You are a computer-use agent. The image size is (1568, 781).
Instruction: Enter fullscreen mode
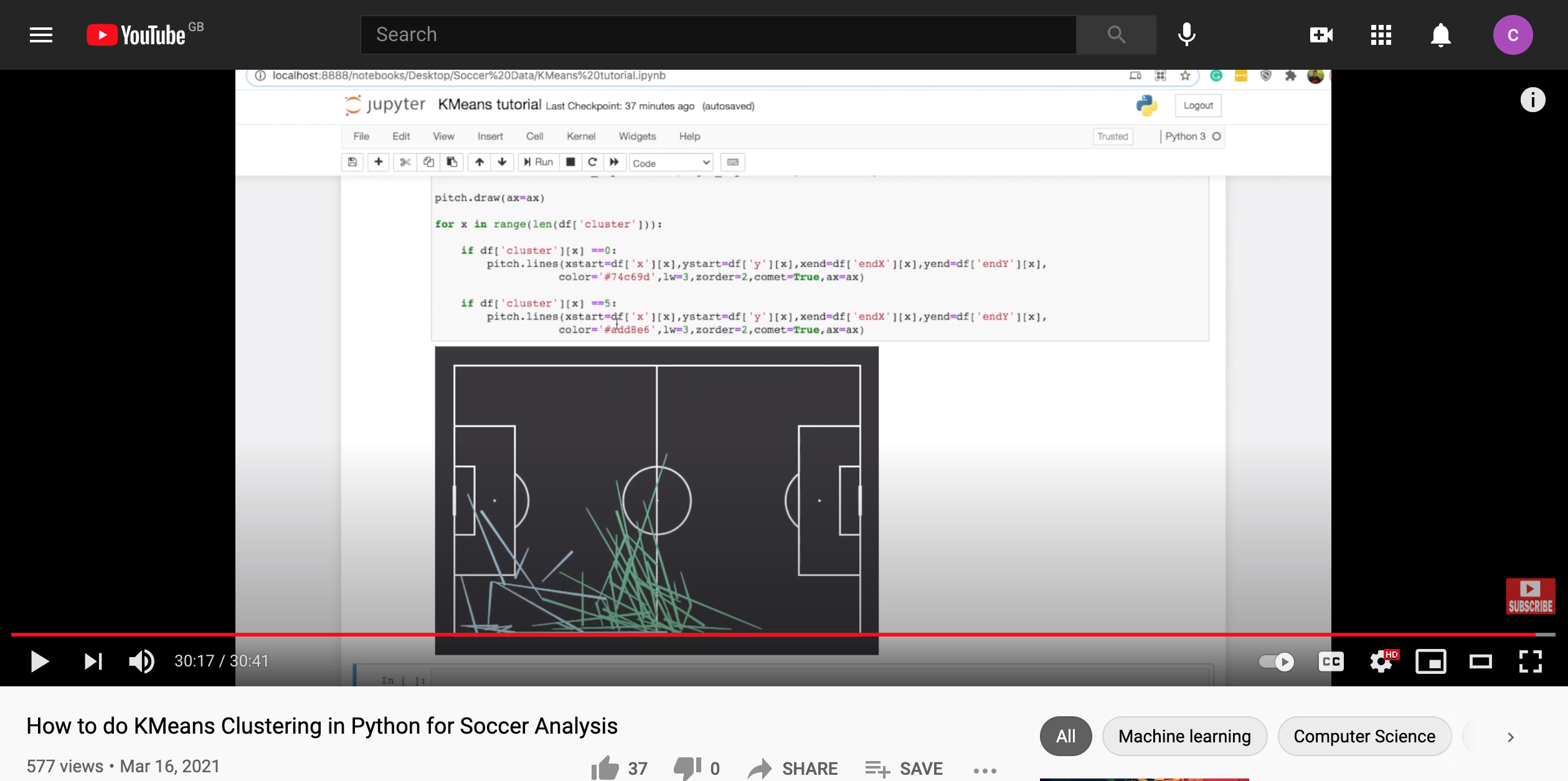1530,661
